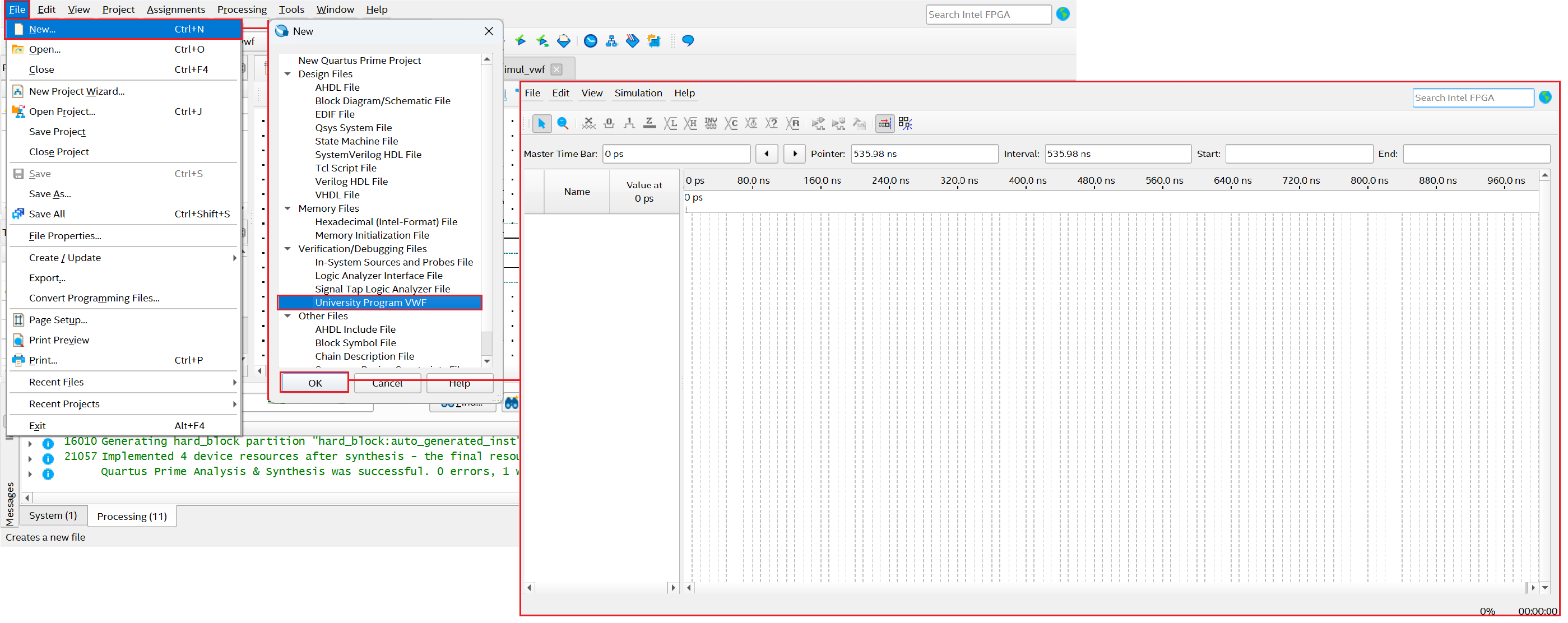1568x623 pixels.
Task: Click the binoculars icon below the New dialog
Action: (511, 403)
